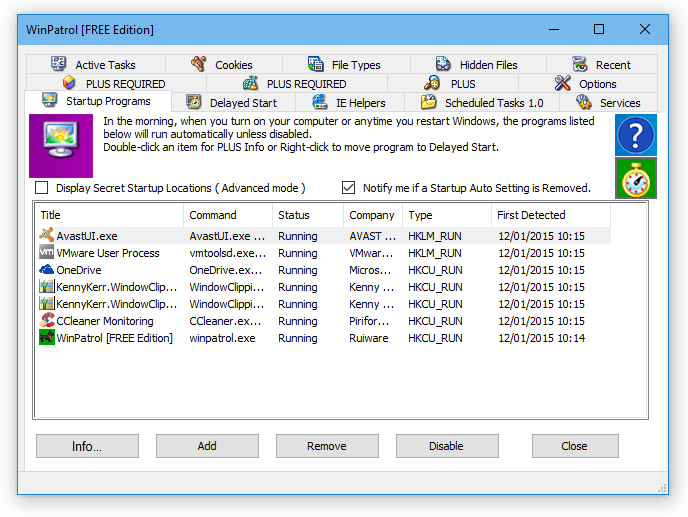
Task: Switch to the Recent tab
Action: pos(602,65)
